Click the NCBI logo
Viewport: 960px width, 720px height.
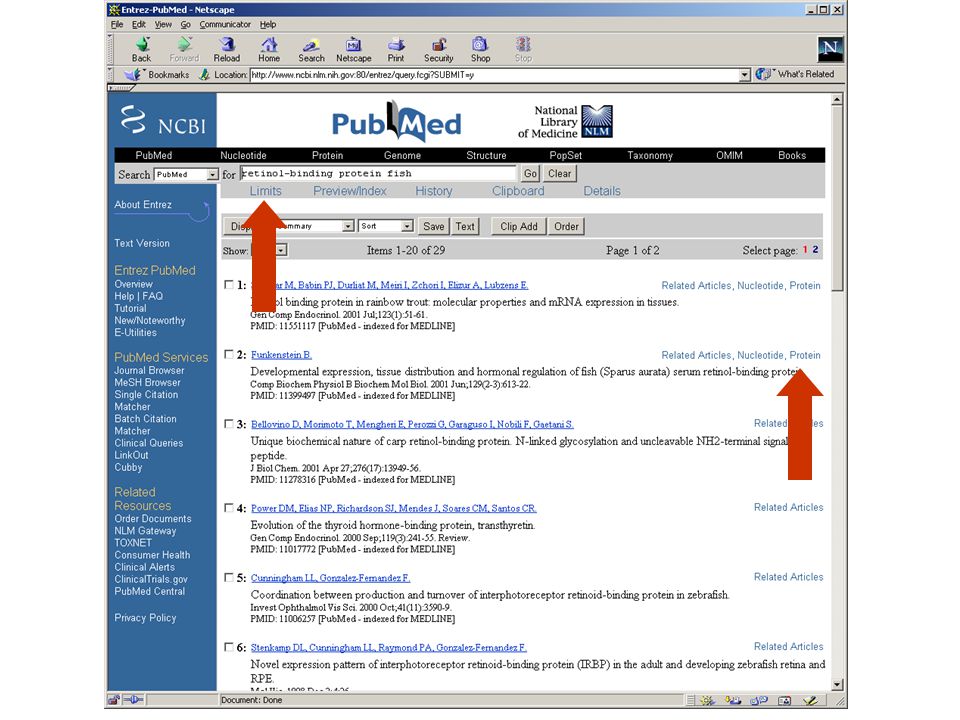163,120
